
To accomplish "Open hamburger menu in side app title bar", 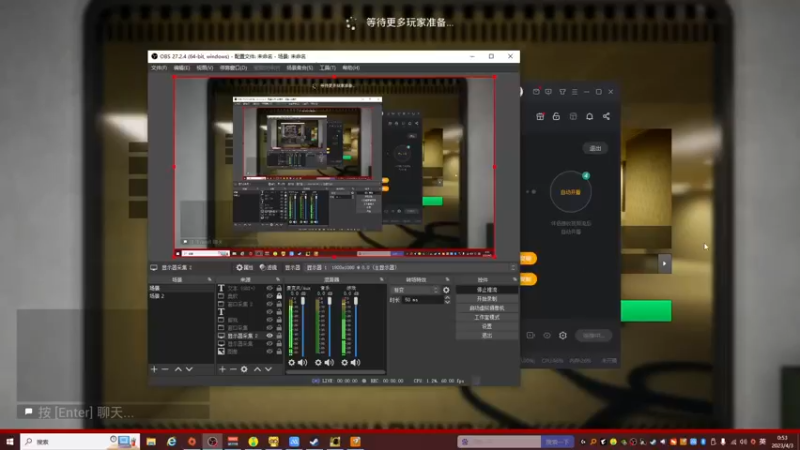I will click(x=574, y=92).
